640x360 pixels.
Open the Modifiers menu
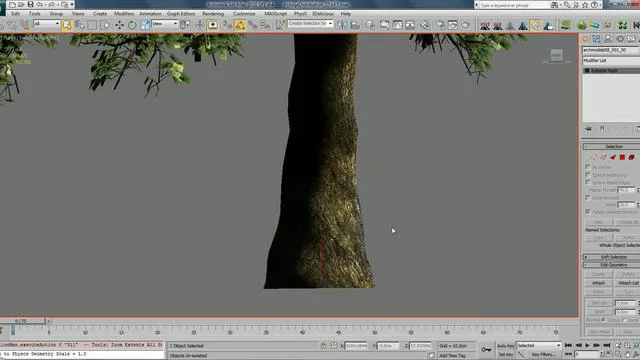click(124, 13)
